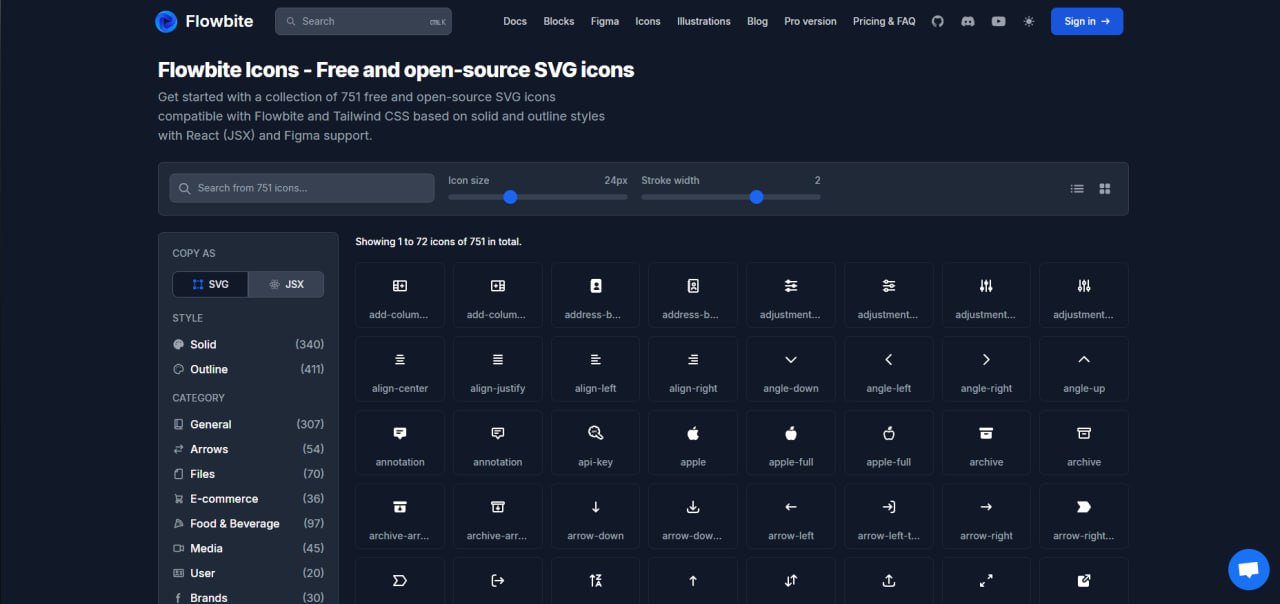This screenshot has height=604, width=1280.
Task: Adjust the Stroke width slider handle
Action: 756,197
